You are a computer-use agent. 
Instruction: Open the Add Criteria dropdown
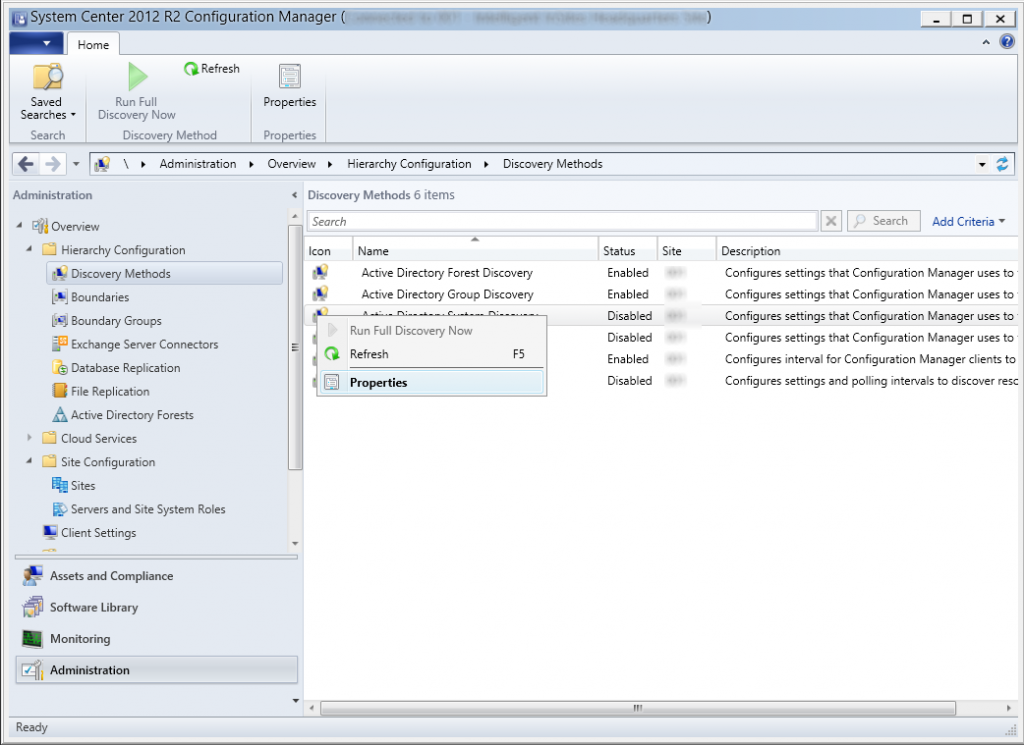967,220
